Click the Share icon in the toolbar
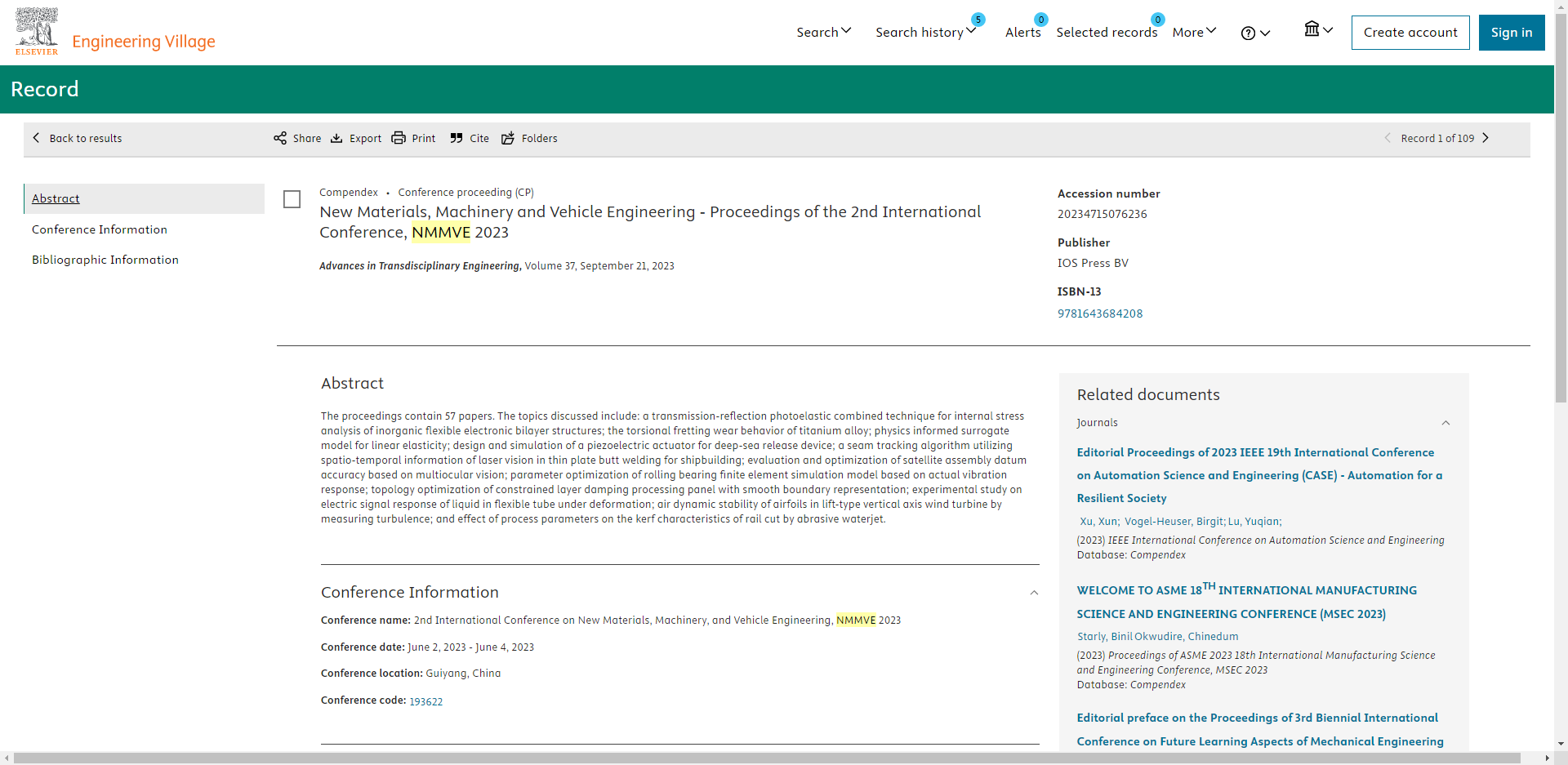The height and width of the screenshot is (765, 1568). [x=280, y=138]
